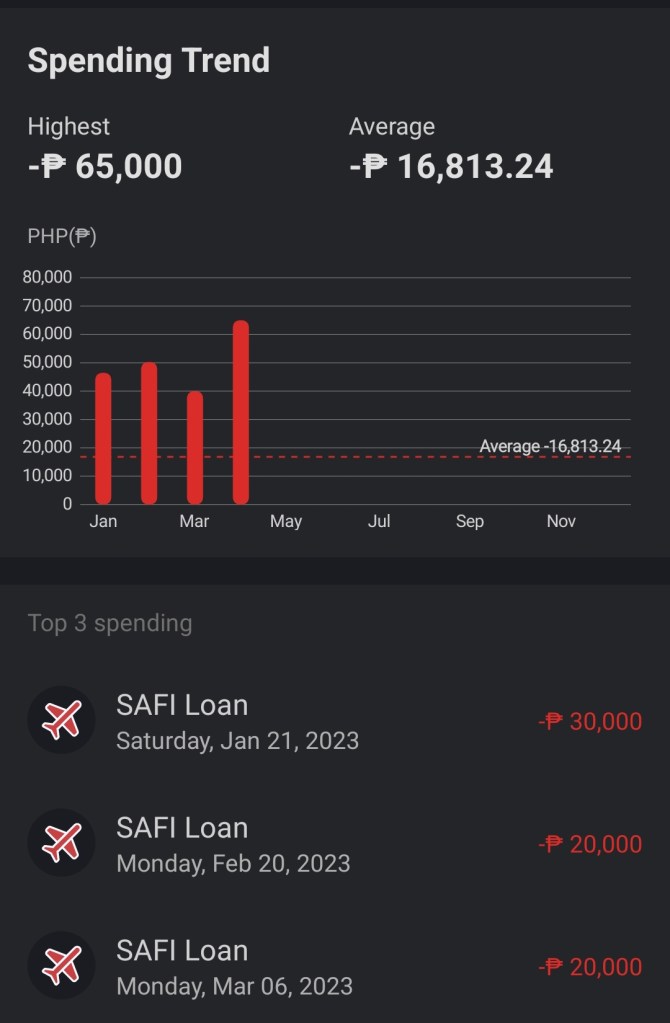
Task: Click the dashed Average line label on chart
Action: pyautogui.click(x=549, y=446)
